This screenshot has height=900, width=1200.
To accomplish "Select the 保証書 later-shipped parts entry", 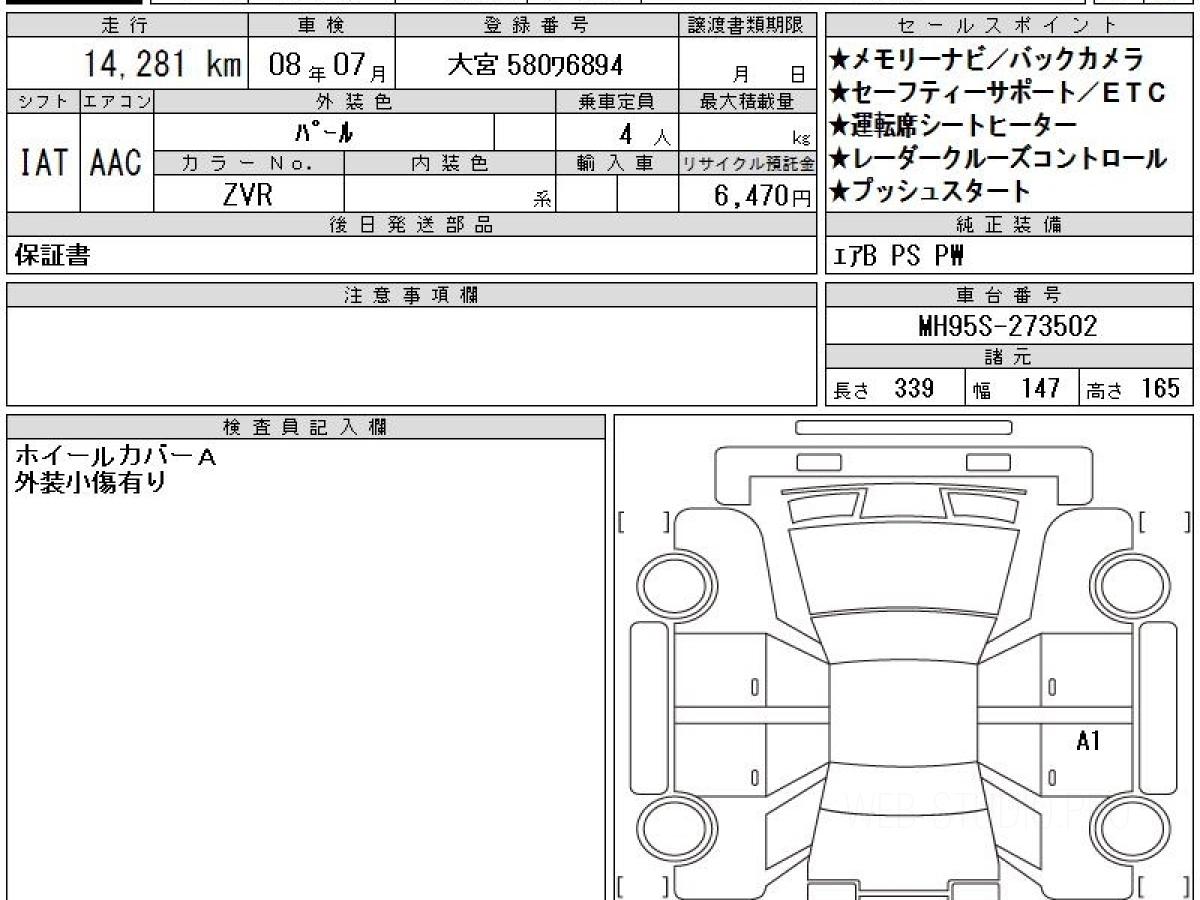I will pyautogui.click(x=52, y=256).
